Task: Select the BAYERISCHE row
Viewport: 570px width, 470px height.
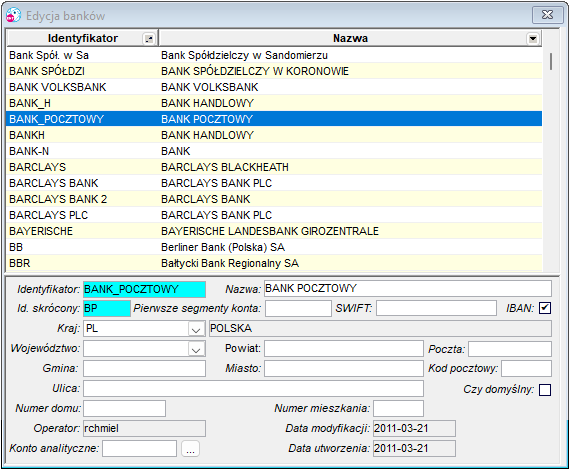Action: point(274,231)
